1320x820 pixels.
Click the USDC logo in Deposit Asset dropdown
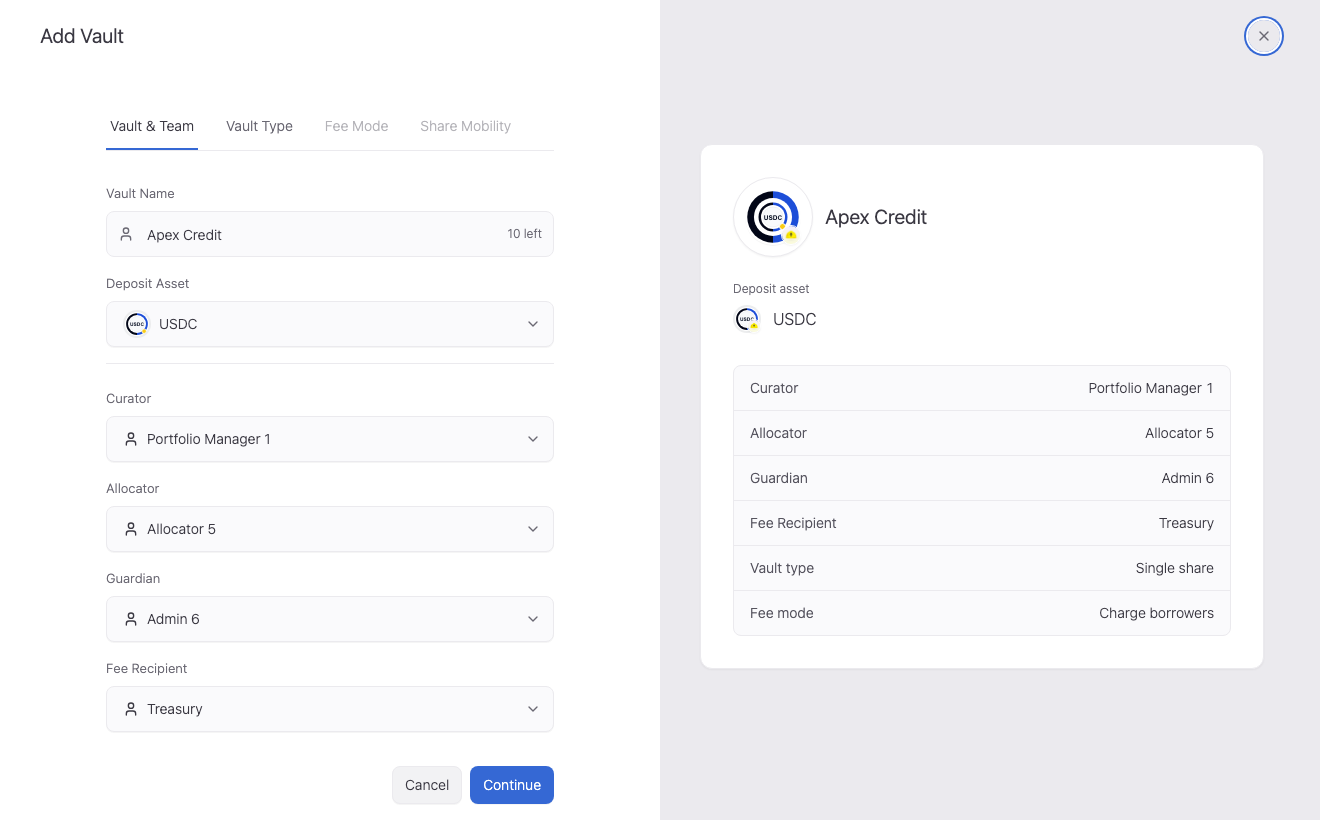coord(137,324)
